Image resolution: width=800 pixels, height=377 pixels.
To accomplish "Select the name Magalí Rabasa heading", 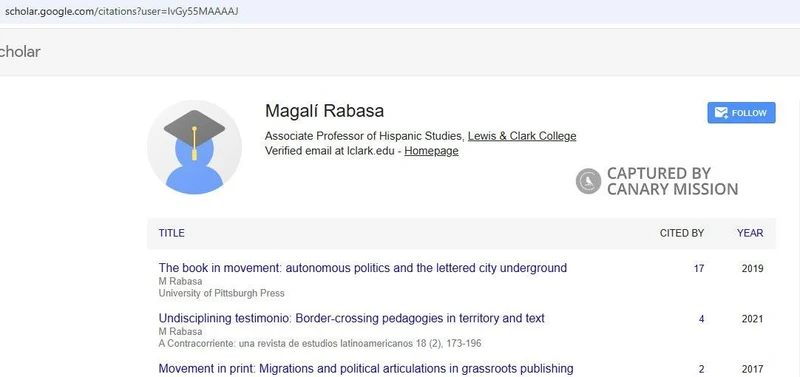I will tap(324, 111).
